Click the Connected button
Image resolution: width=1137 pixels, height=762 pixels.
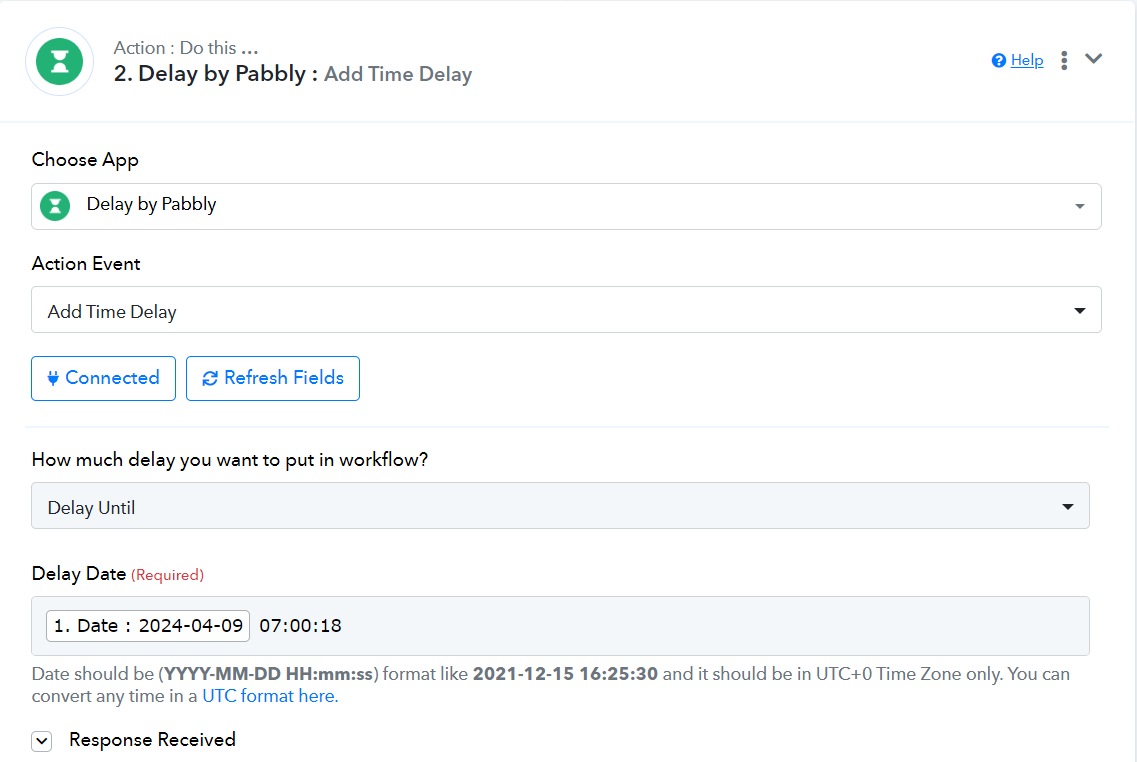[x=103, y=378]
